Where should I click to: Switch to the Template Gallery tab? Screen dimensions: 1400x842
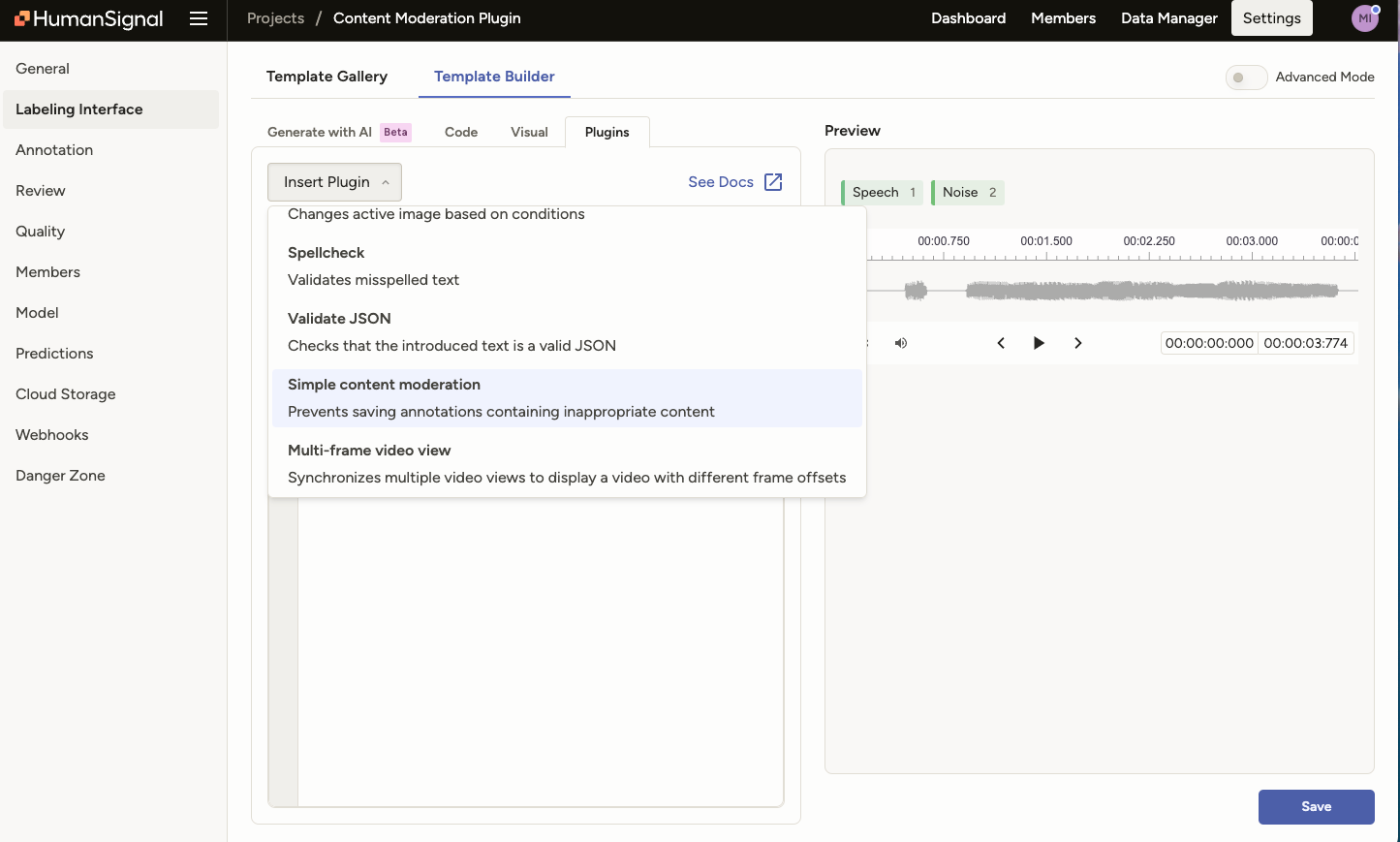pyautogui.click(x=327, y=77)
